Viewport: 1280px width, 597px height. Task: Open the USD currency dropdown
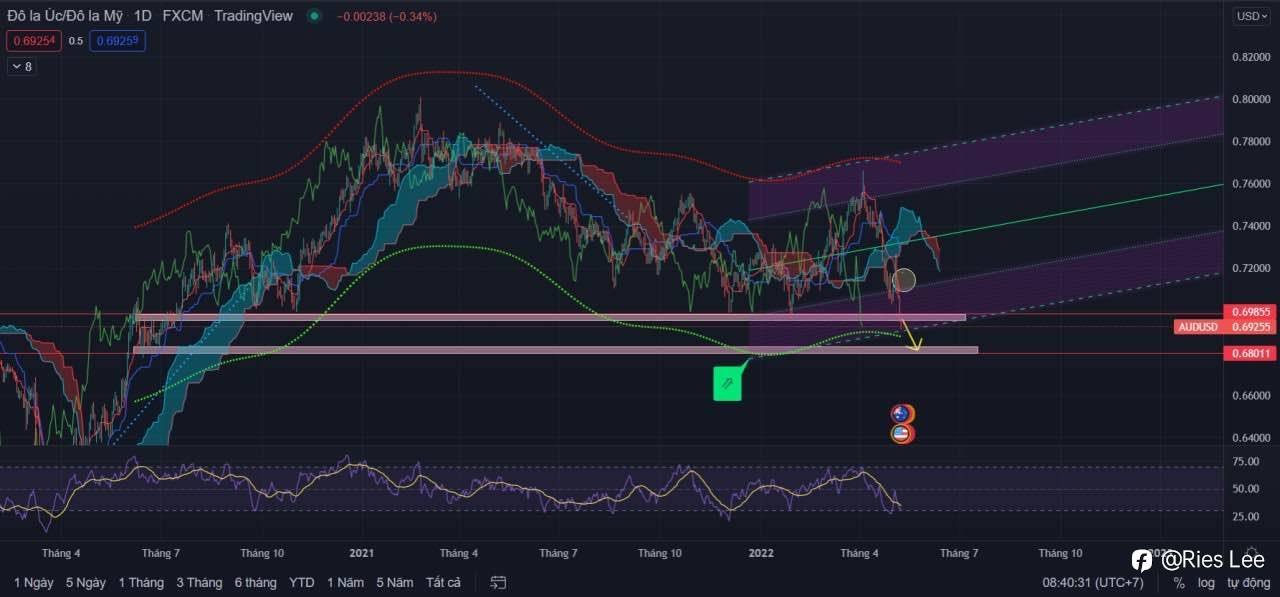point(1250,16)
